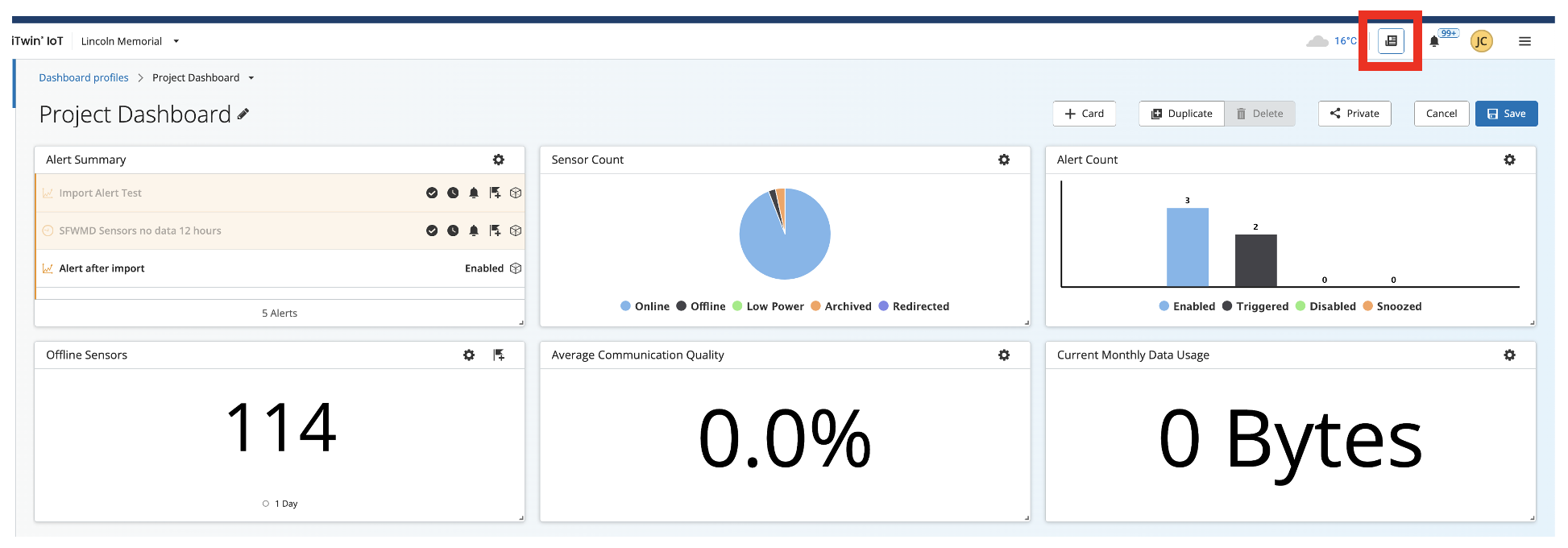
Task: Open Current Monthly Data Usage settings gear
Action: (x=1509, y=355)
